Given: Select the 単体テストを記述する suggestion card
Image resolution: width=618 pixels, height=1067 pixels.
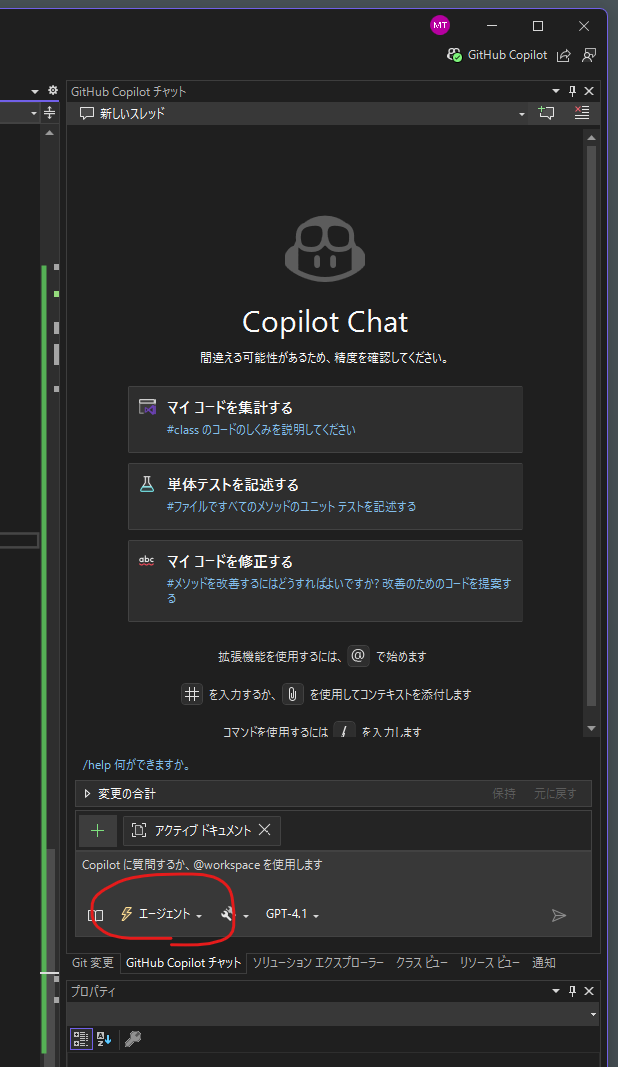Looking at the screenshot, I should click(x=325, y=496).
